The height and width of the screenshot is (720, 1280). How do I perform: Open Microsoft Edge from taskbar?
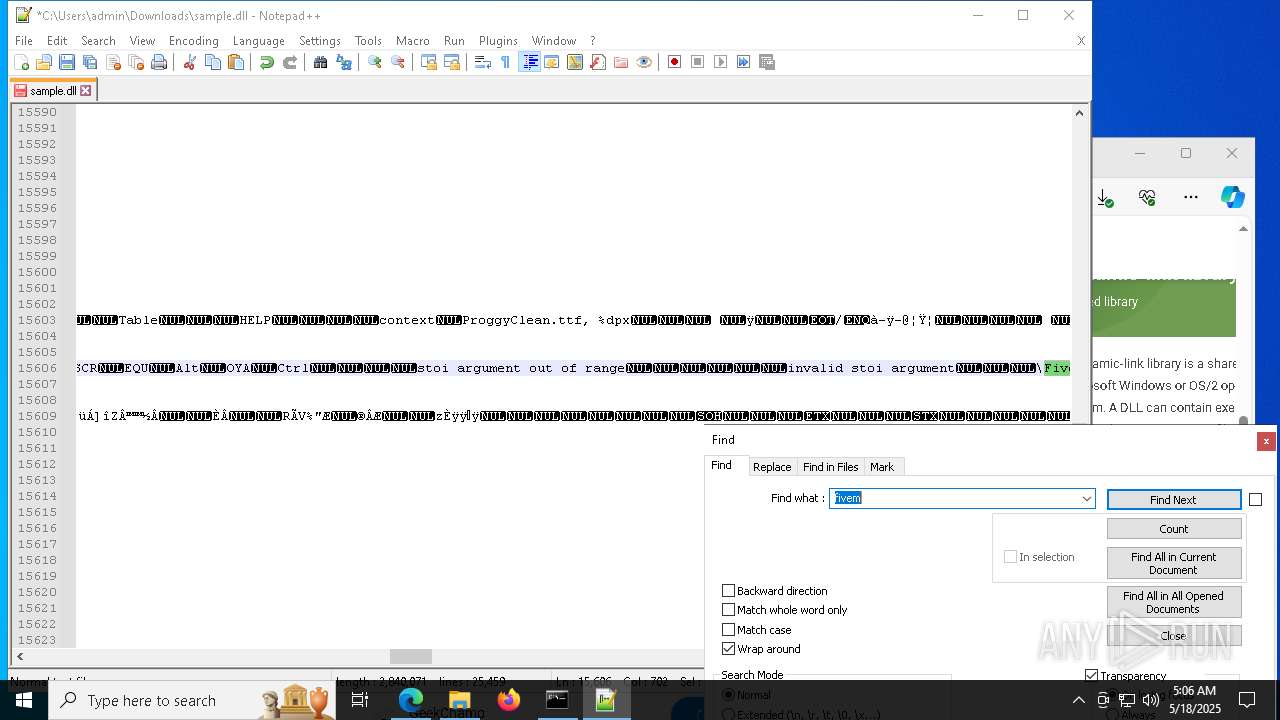point(412,700)
